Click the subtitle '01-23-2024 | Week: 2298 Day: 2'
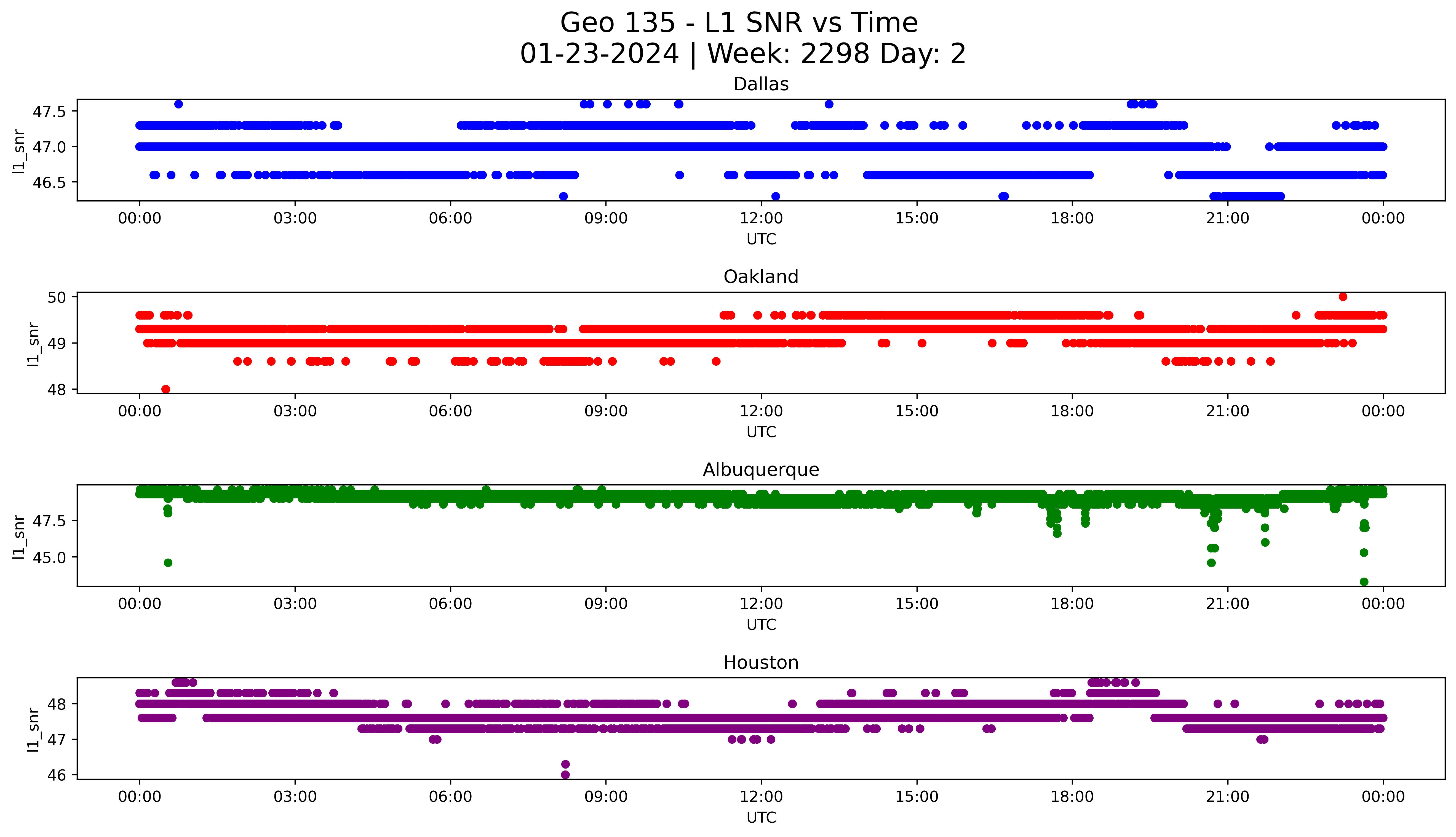1456x837 pixels. point(743,54)
